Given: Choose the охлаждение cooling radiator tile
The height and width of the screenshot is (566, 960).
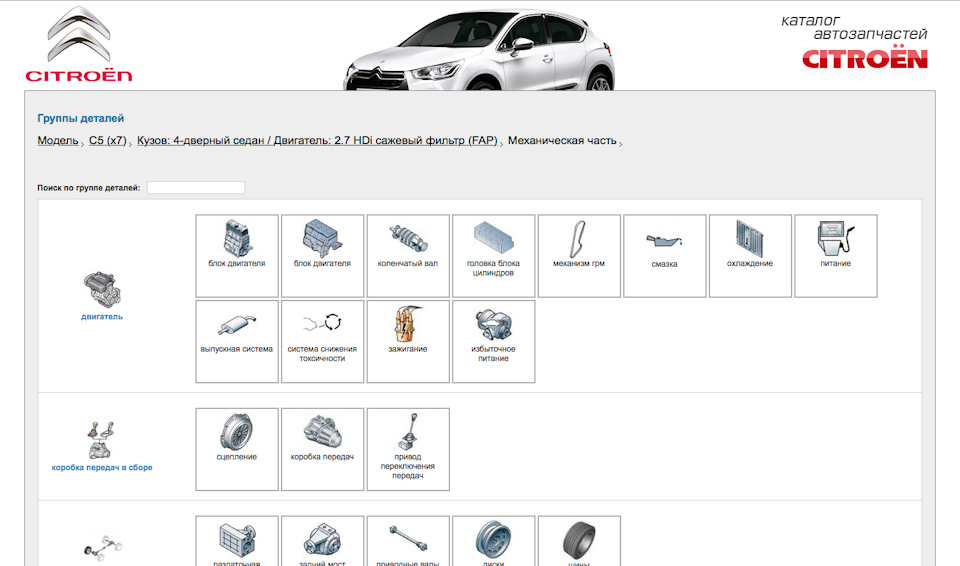Looking at the screenshot, I should click(x=750, y=256).
